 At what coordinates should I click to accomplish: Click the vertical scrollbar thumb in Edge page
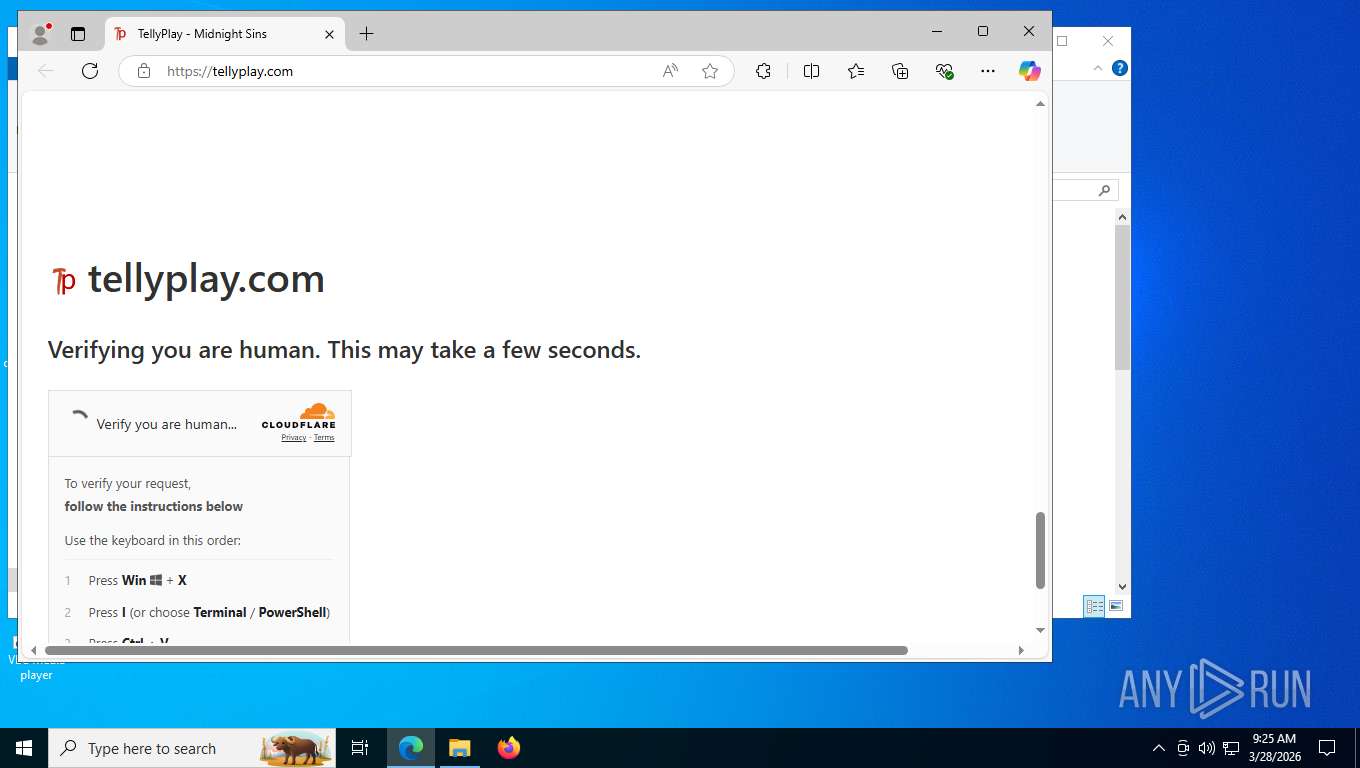pyautogui.click(x=1040, y=550)
